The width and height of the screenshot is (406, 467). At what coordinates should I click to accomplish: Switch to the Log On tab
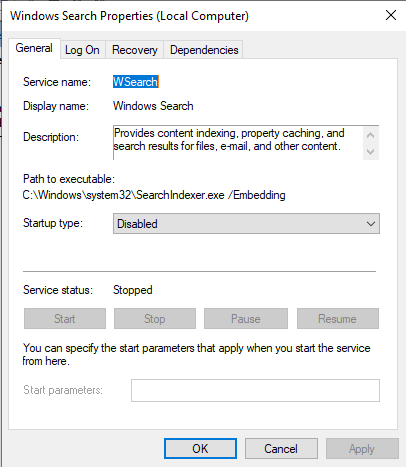tap(83, 50)
